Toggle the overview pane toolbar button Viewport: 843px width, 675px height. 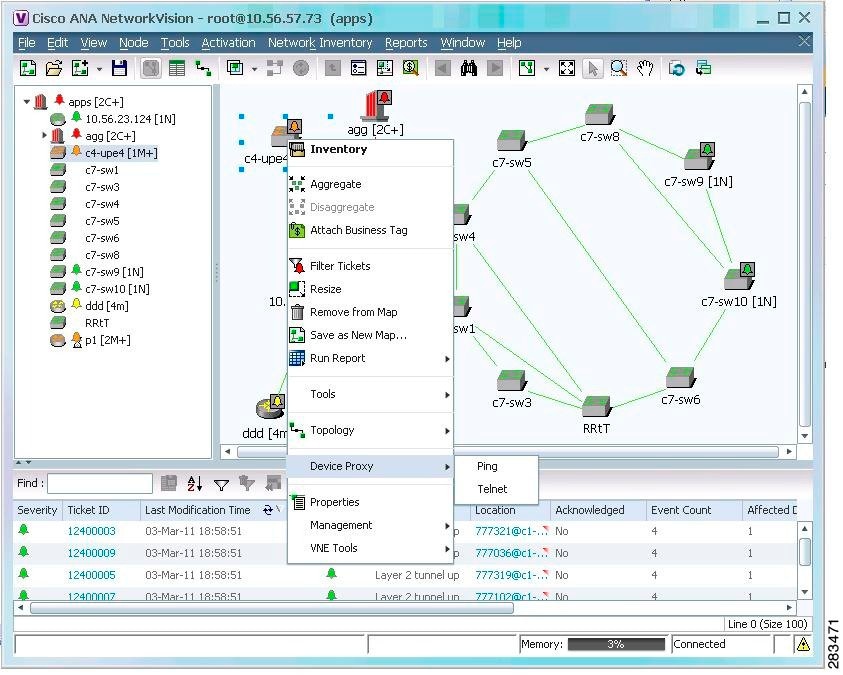[152, 67]
